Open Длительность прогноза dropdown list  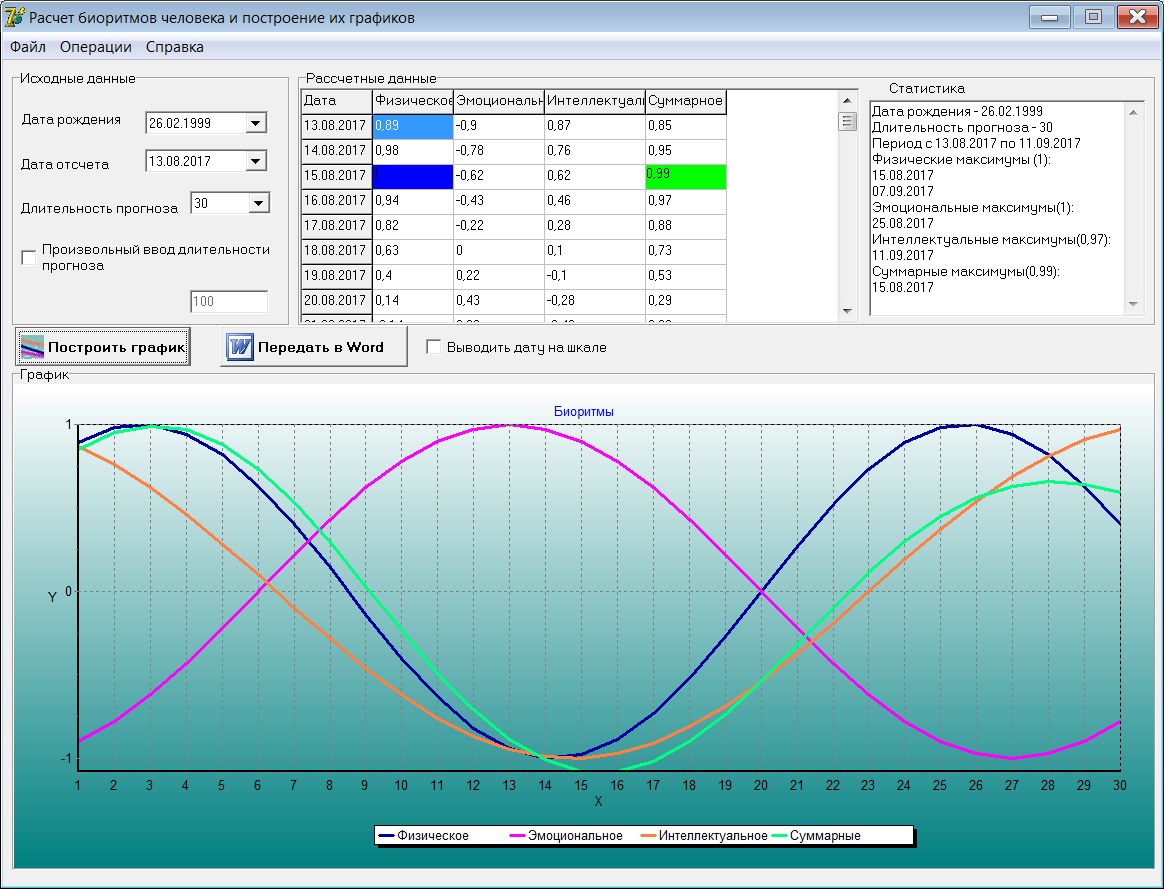tap(258, 203)
